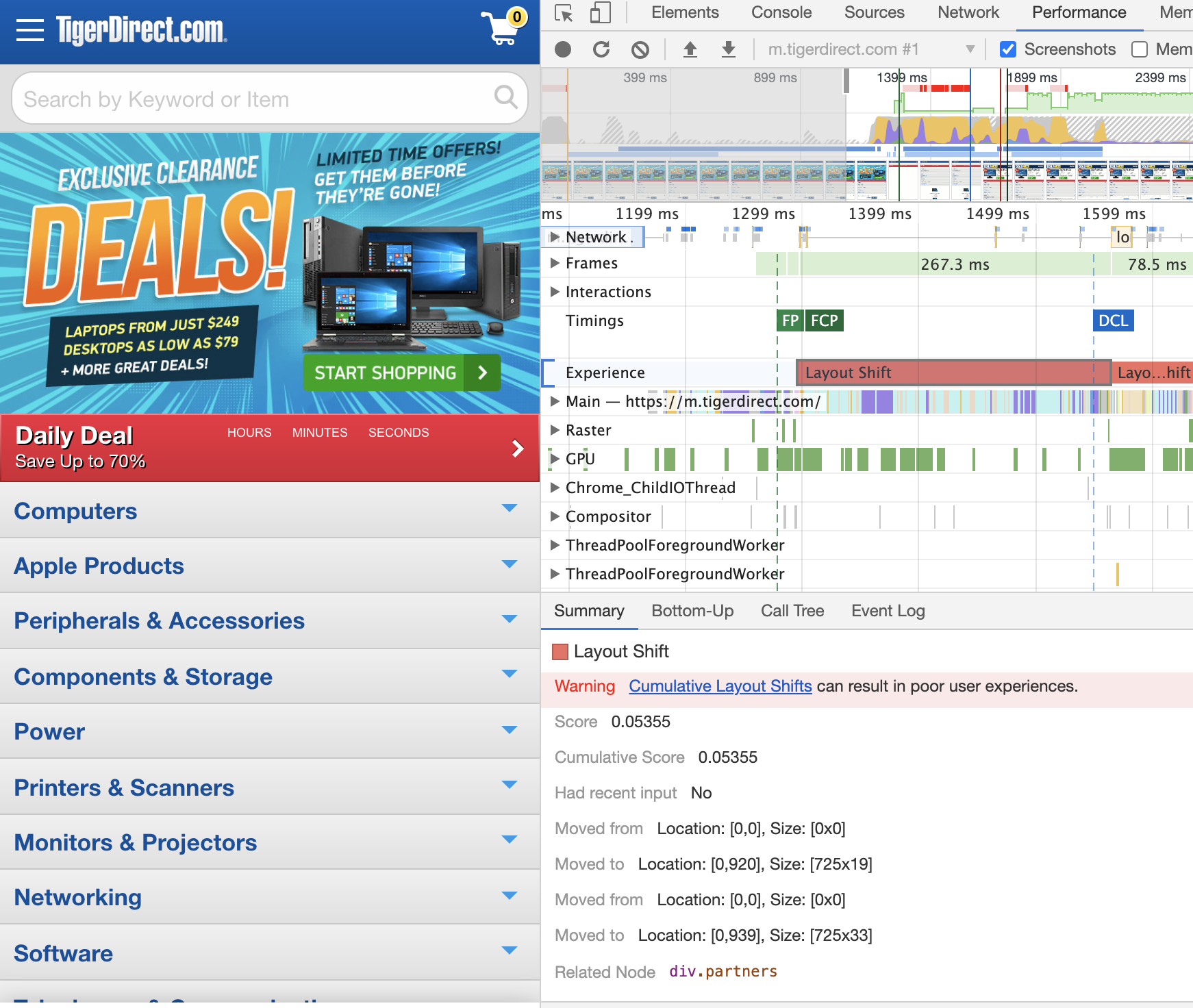Image resolution: width=1193 pixels, height=1008 pixels.
Task: Expand the Computers category
Action: tap(270, 511)
